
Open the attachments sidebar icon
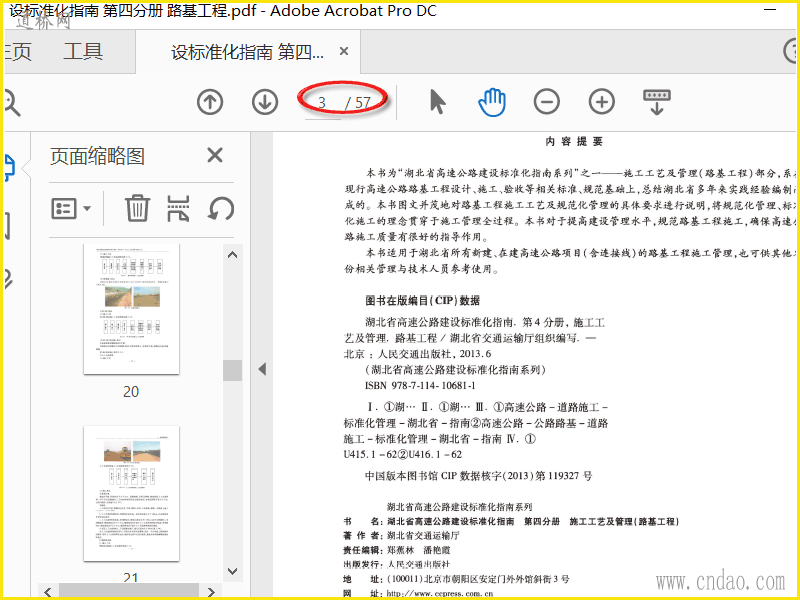point(8,279)
